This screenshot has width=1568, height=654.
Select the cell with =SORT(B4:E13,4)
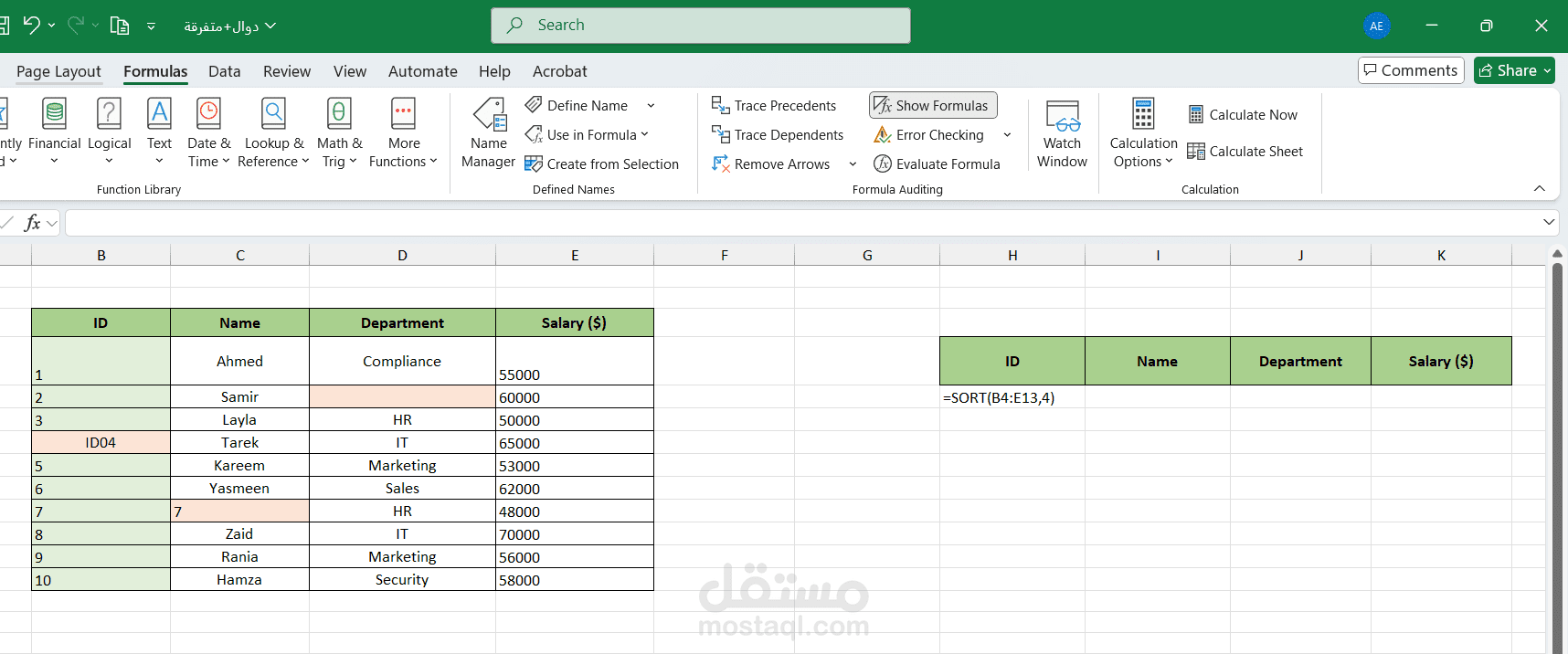click(x=1012, y=397)
